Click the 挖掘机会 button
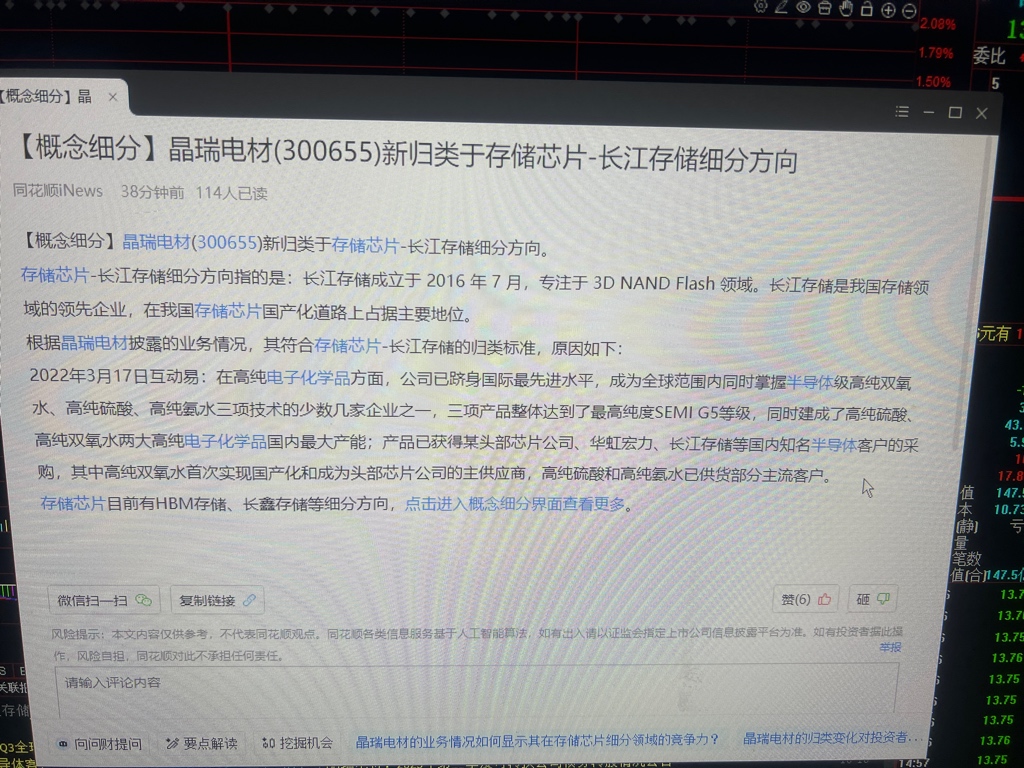 (297, 743)
